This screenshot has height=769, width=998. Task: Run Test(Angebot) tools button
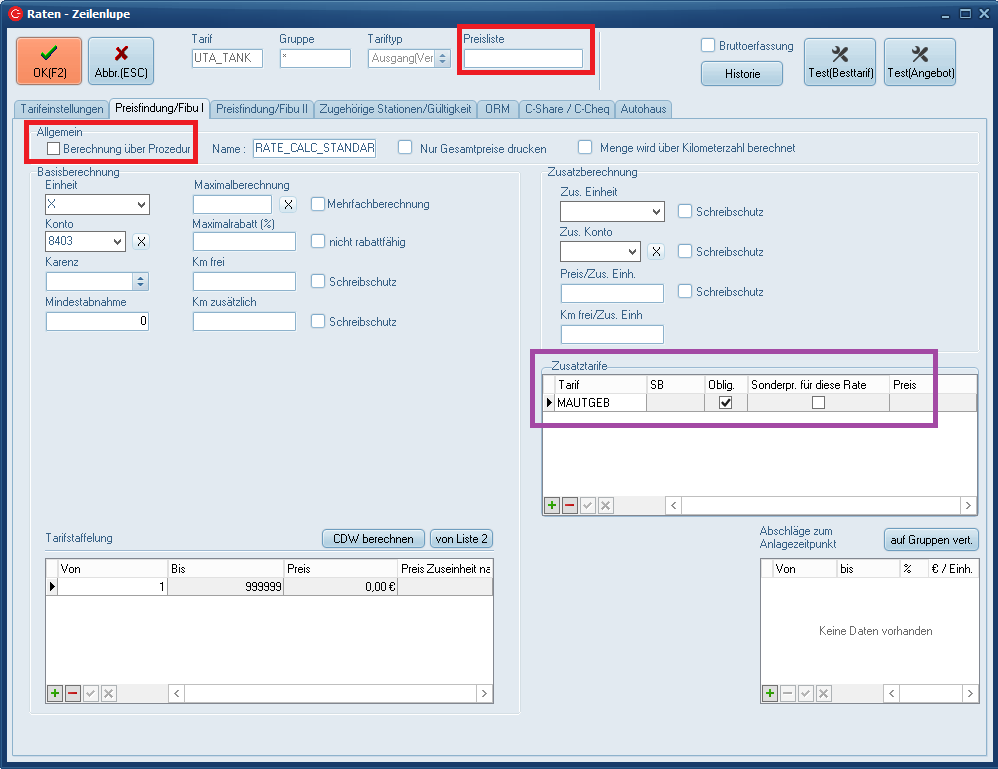point(920,61)
